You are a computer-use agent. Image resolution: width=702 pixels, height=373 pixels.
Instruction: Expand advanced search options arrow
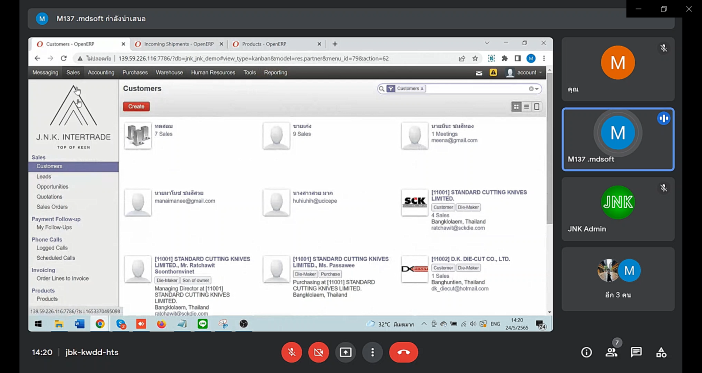pyautogui.click(x=536, y=89)
